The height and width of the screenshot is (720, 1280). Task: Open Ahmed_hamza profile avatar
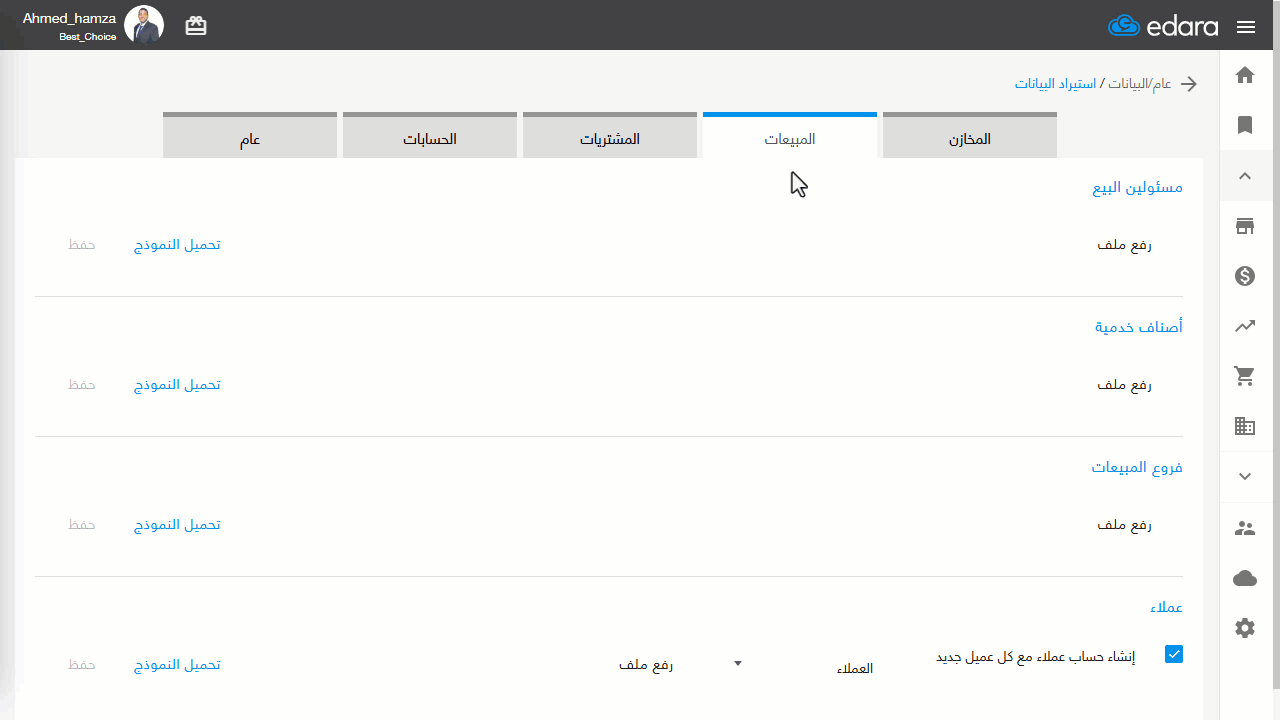pyautogui.click(x=144, y=25)
